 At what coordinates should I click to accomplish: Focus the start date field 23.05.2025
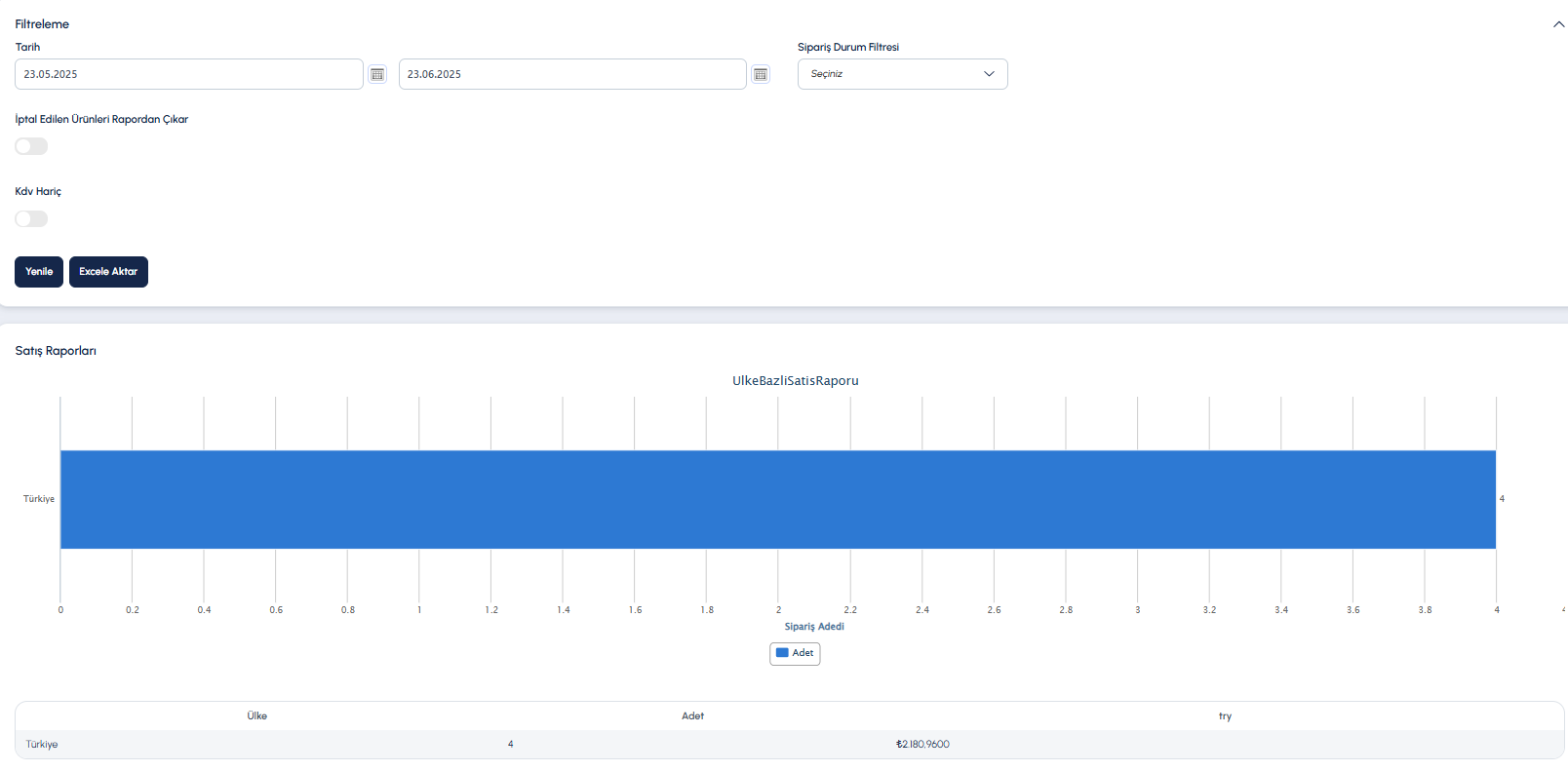[x=189, y=74]
